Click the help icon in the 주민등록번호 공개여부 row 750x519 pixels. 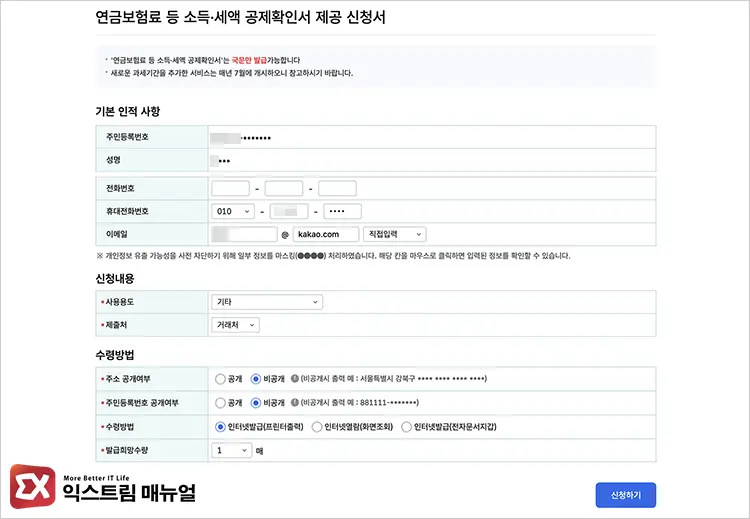[x=295, y=403]
